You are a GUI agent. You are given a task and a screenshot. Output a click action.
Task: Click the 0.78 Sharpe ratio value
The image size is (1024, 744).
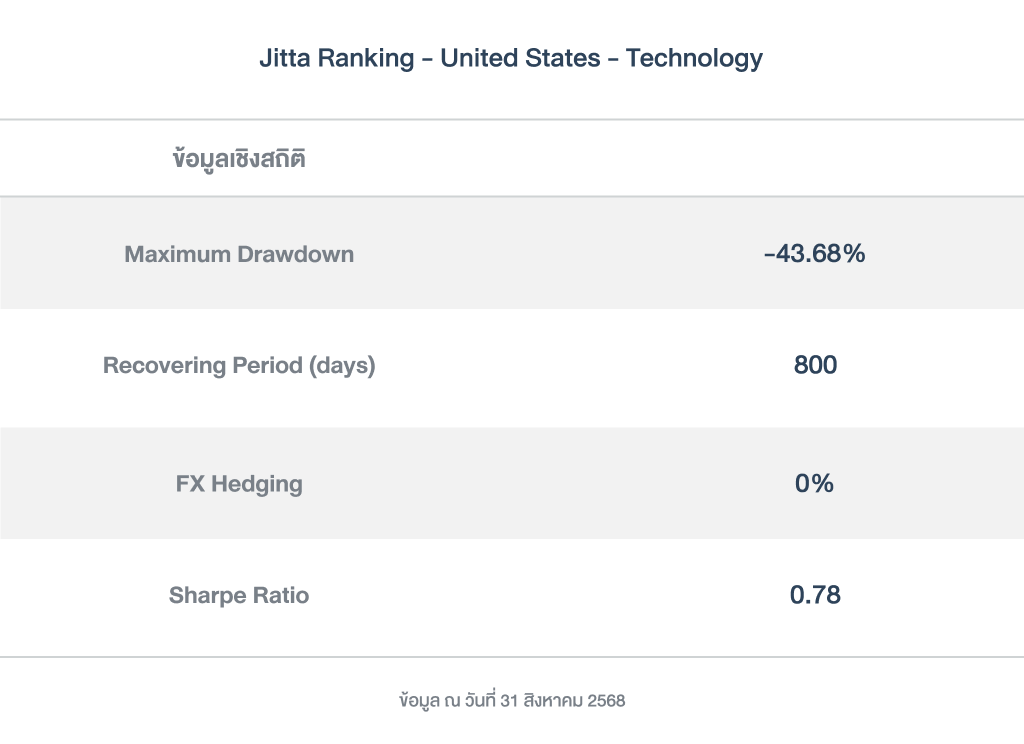(815, 596)
